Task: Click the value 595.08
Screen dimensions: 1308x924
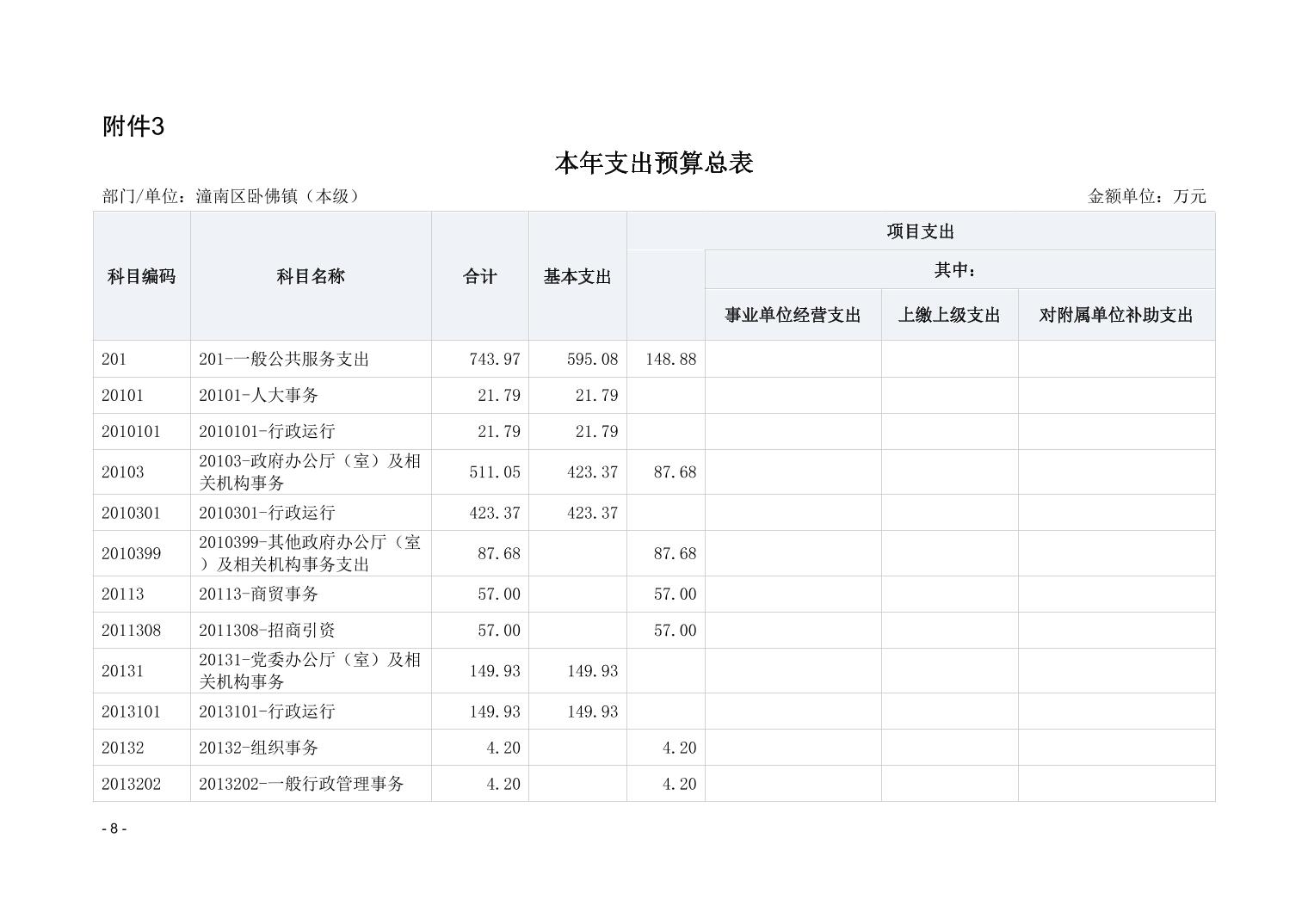Action: (592, 359)
